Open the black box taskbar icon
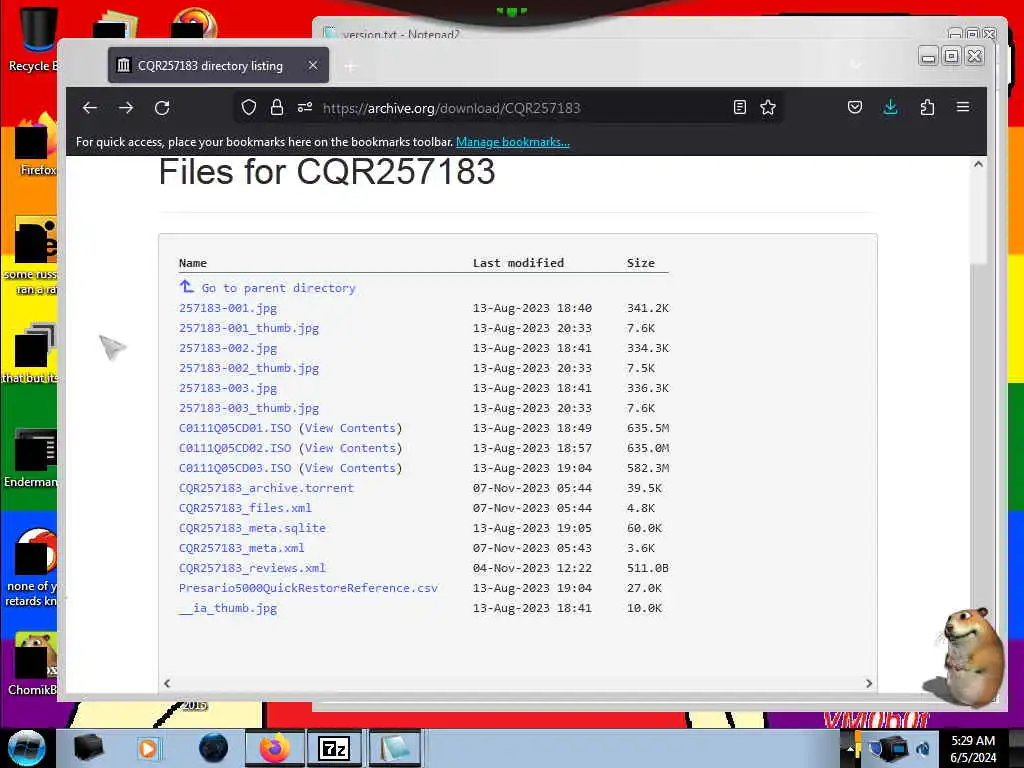The image size is (1024, 768). click(x=88, y=748)
